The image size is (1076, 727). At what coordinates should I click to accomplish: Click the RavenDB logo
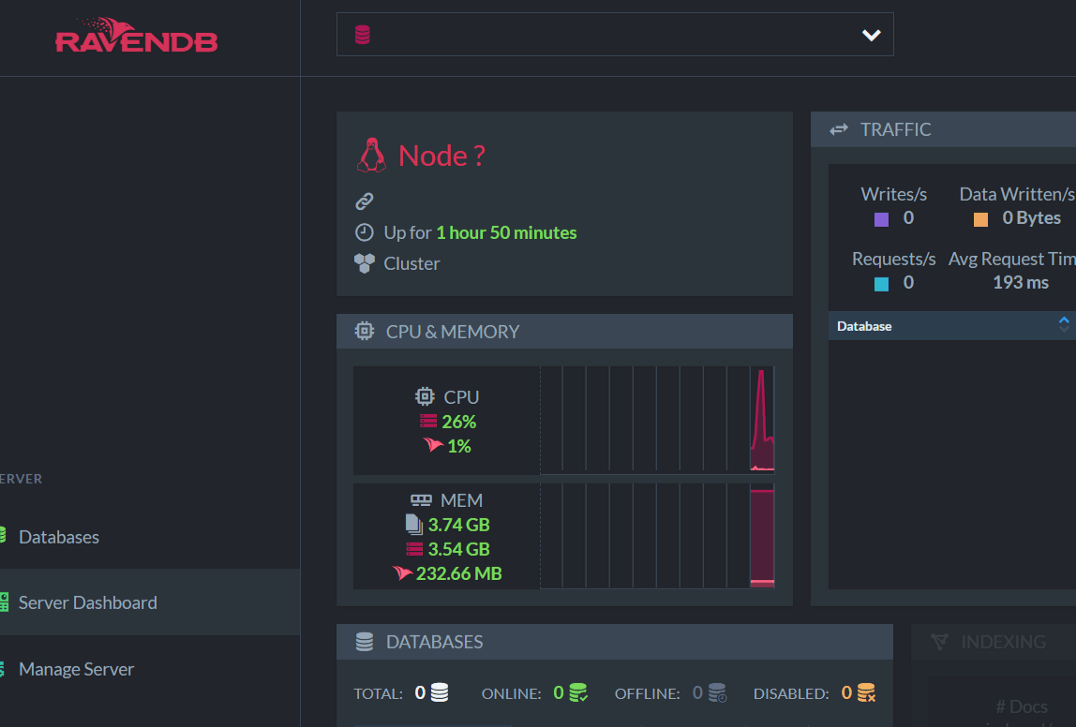click(136, 36)
